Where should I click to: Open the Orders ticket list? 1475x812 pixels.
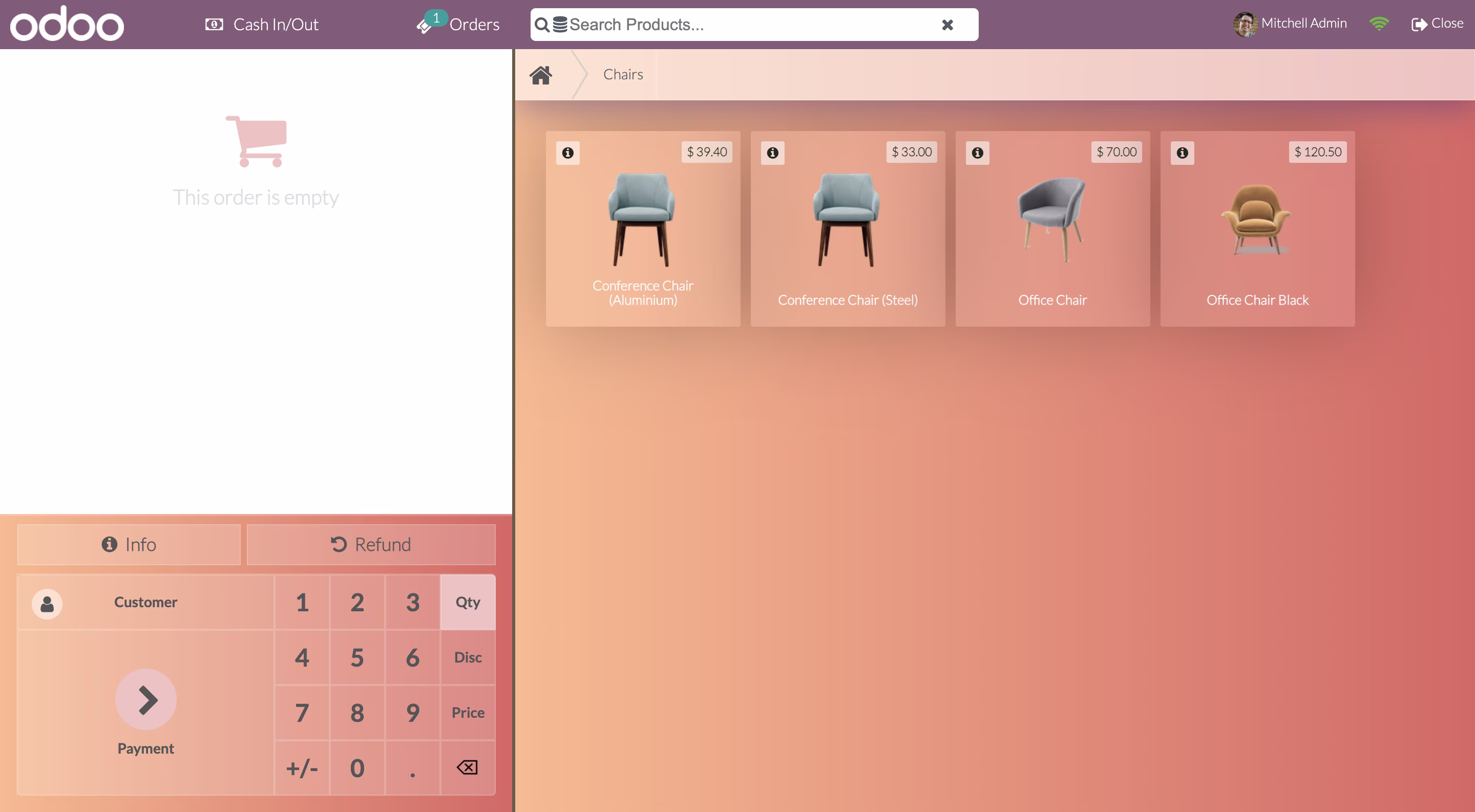click(x=457, y=24)
